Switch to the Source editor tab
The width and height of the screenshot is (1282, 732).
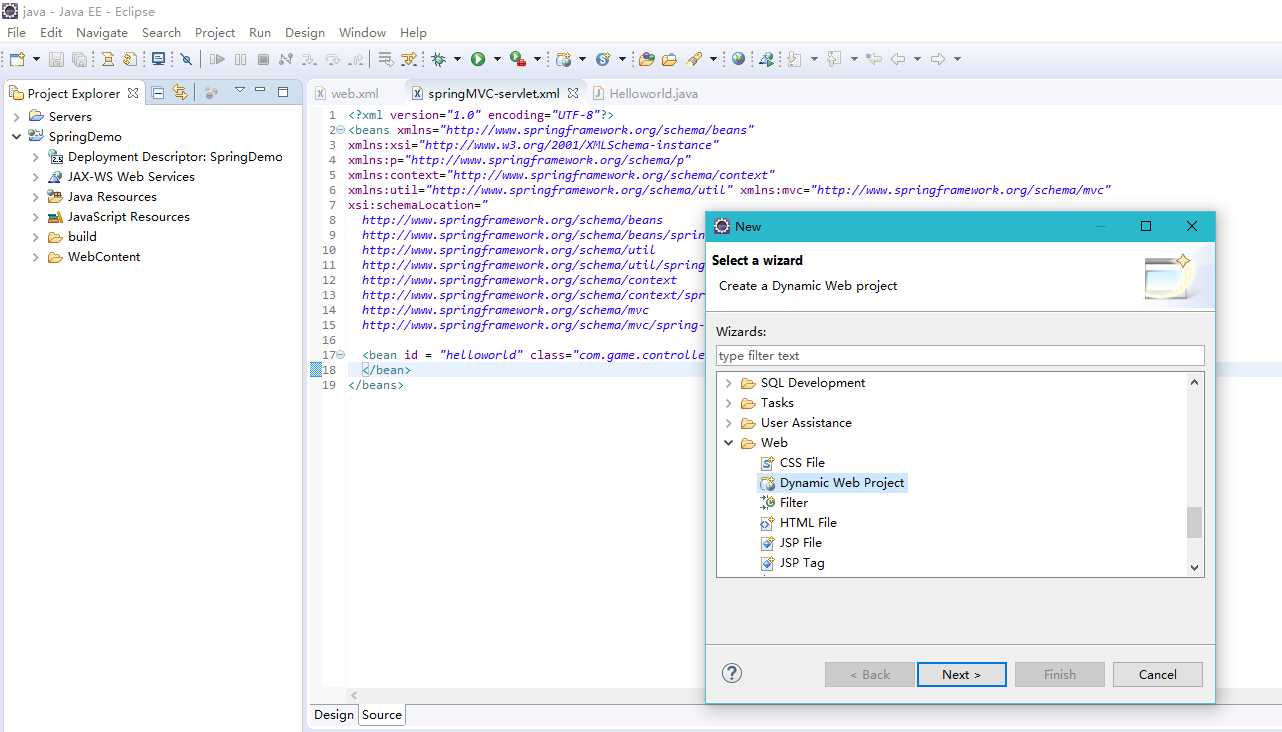pyautogui.click(x=382, y=715)
